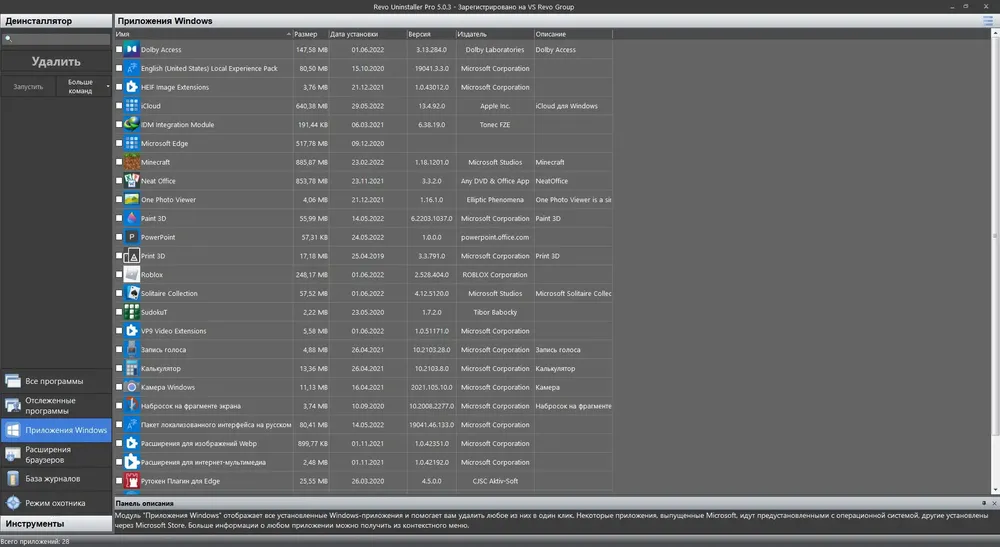1000x547 pixels.
Task: Pin the Панель описания panel
Action: [x=983, y=503]
